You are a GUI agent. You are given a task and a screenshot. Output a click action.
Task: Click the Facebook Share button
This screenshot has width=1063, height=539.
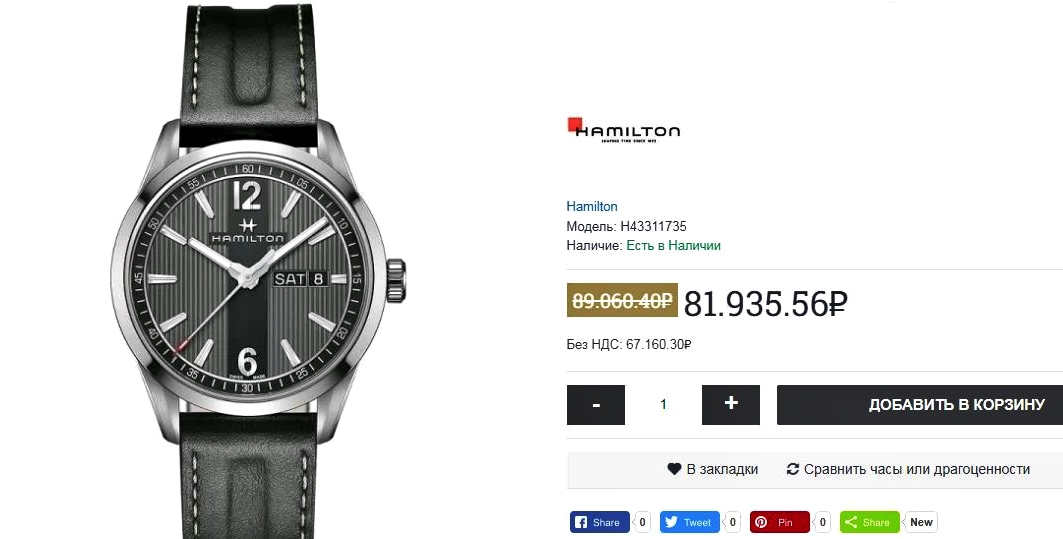[599, 522]
